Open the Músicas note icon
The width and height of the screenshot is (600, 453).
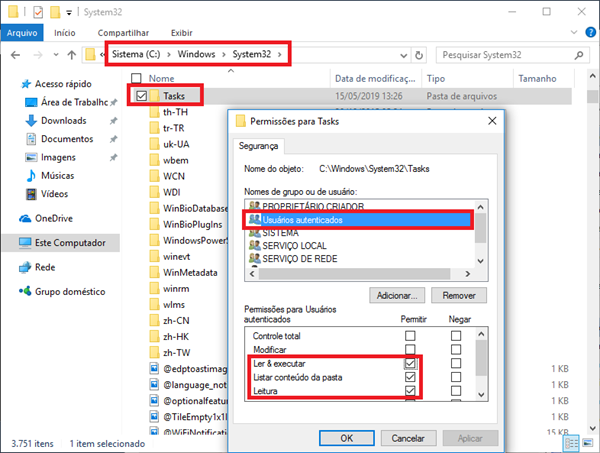coord(31,176)
